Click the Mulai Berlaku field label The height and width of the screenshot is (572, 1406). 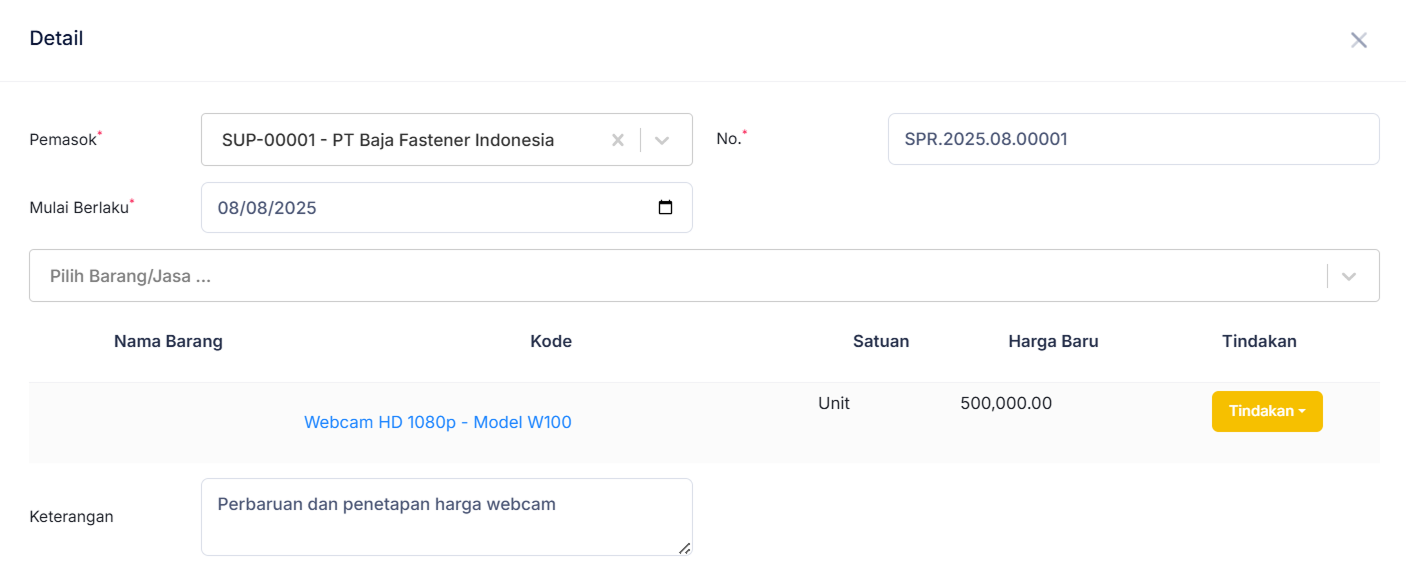click(x=82, y=207)
